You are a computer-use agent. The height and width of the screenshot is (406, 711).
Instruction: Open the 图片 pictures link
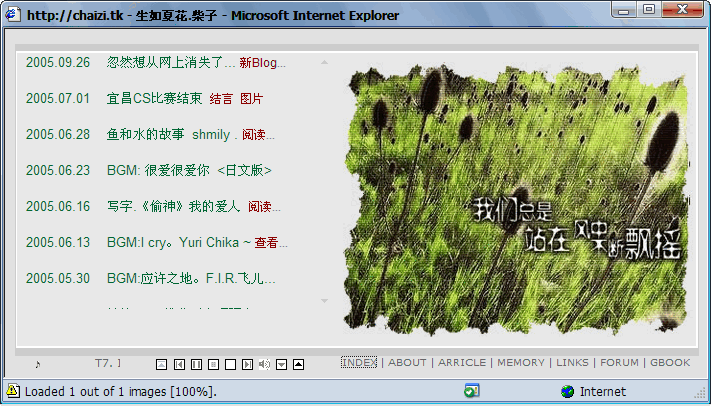pos(252,99)
